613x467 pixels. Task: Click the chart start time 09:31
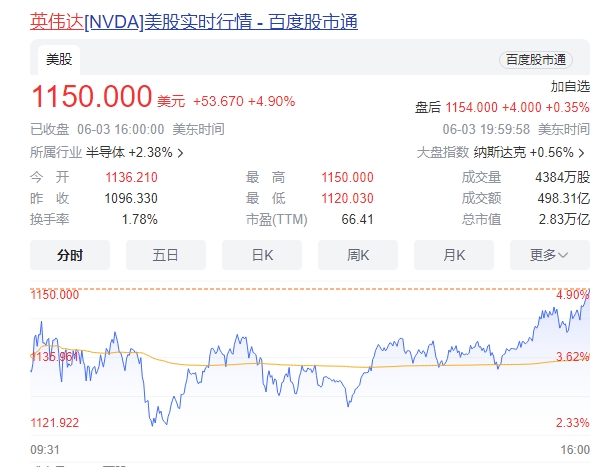point(45,450)
